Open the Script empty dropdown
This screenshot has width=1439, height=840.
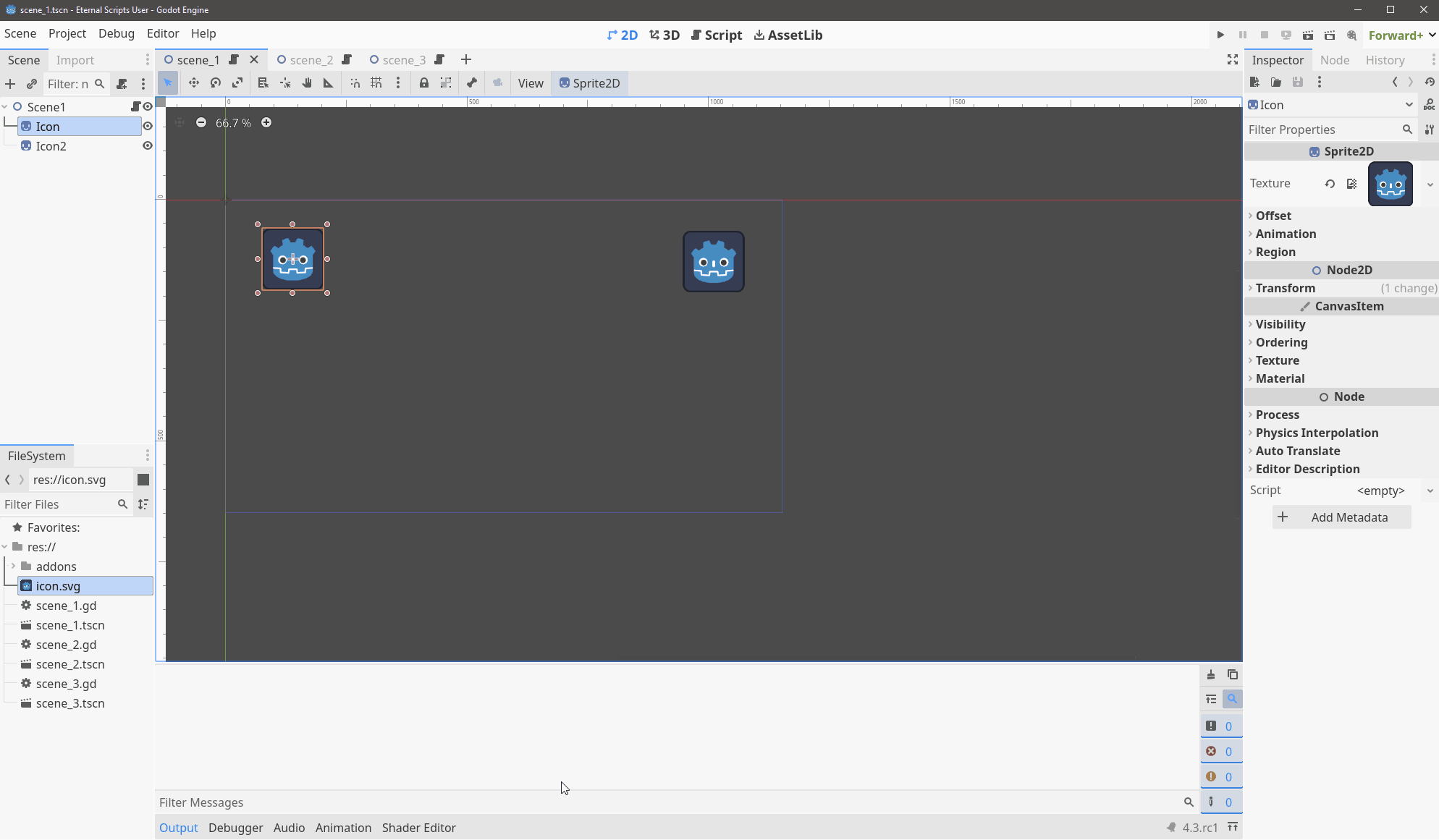point(1430,491)
